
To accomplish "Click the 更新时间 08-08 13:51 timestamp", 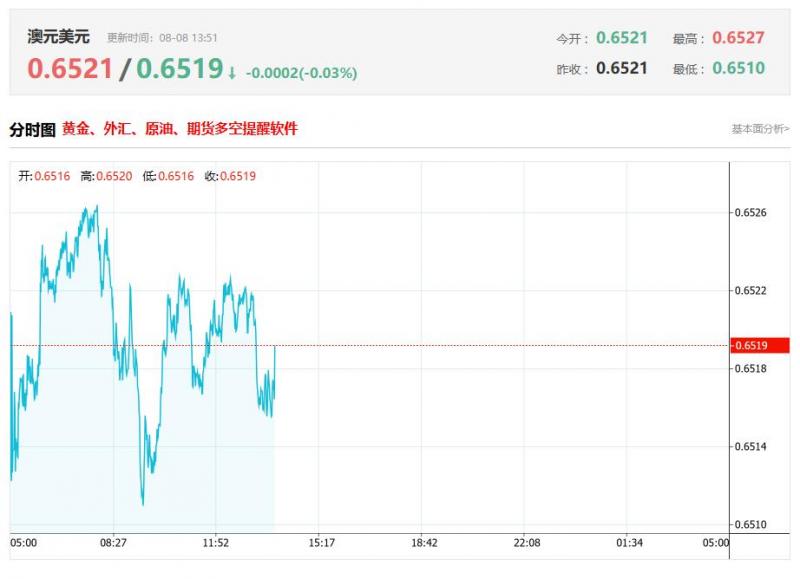I will pyautogui.click(x=162, y=38).
